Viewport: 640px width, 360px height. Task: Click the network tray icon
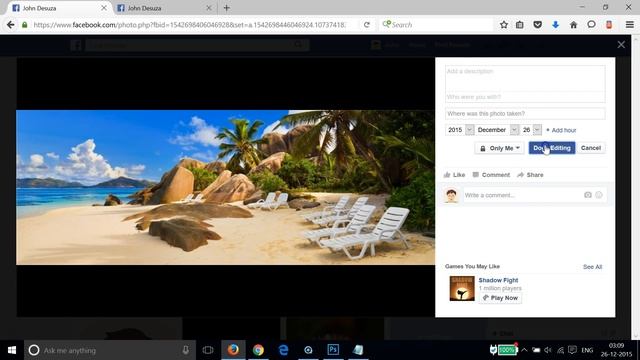[560, 350]
